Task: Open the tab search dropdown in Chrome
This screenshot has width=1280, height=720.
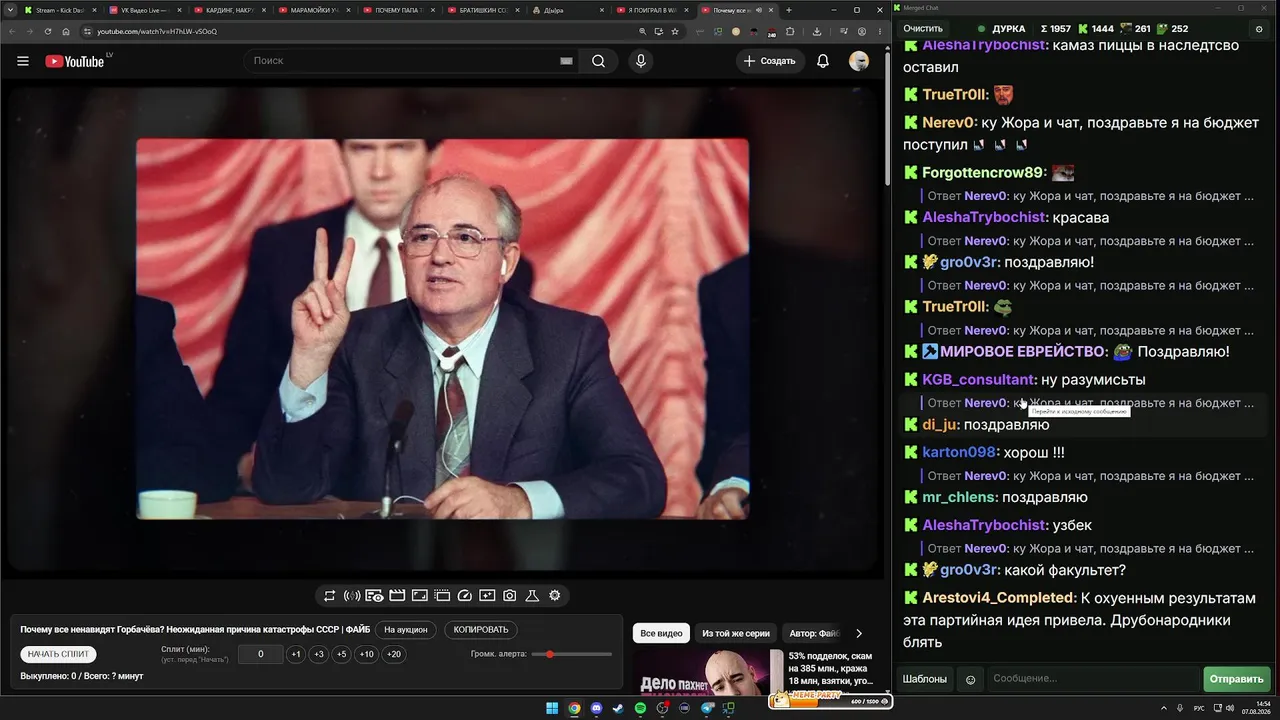Action: click(x=11, y=10)
